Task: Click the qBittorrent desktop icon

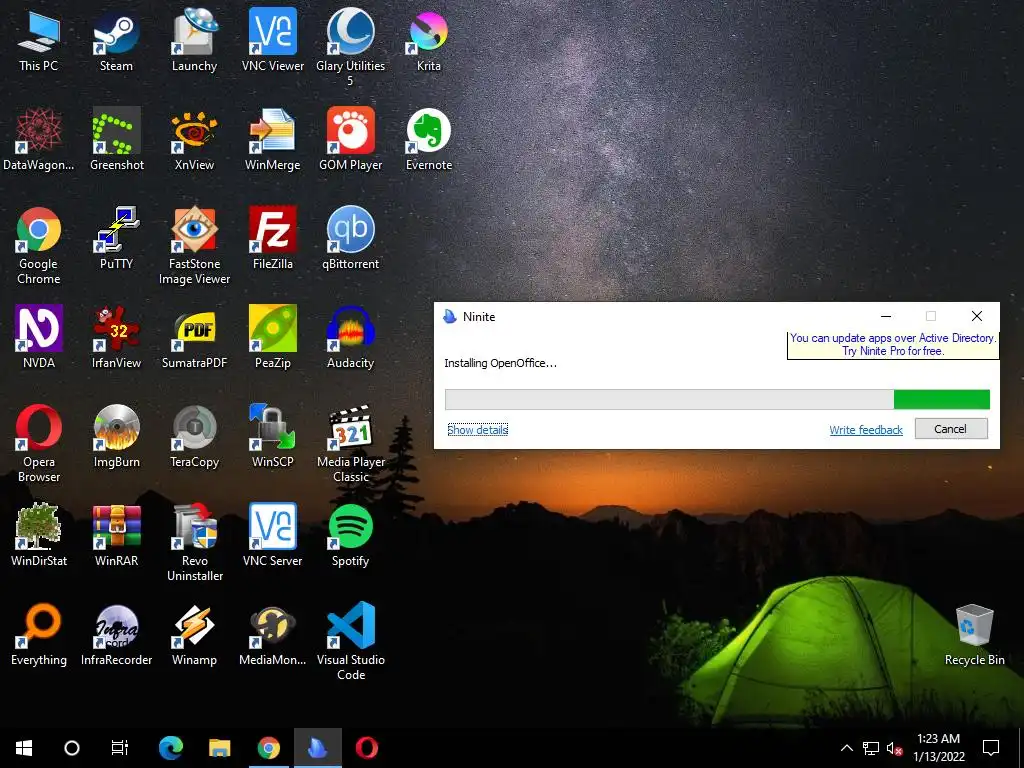Action: pyautogui.click(x=351, y=238)
